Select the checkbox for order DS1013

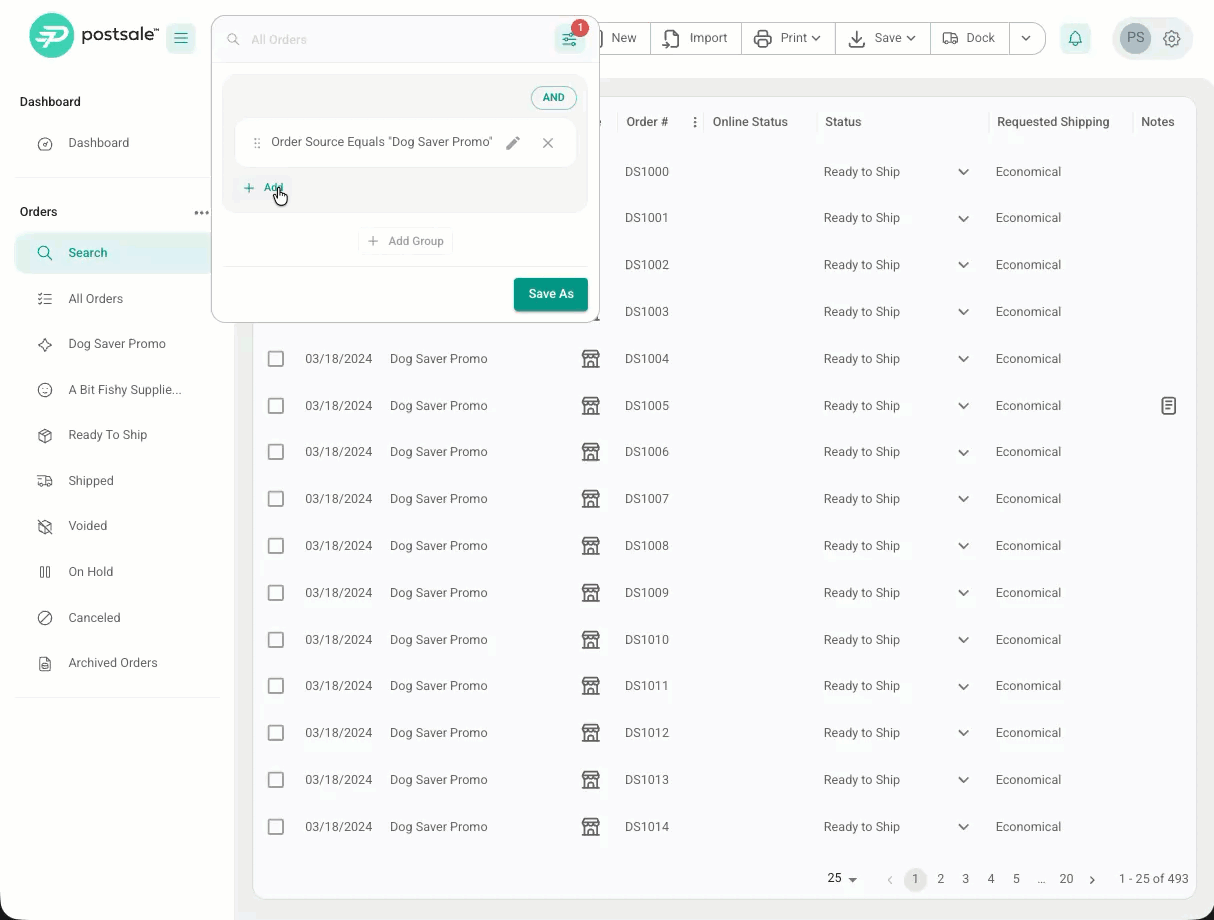point(276,780)
